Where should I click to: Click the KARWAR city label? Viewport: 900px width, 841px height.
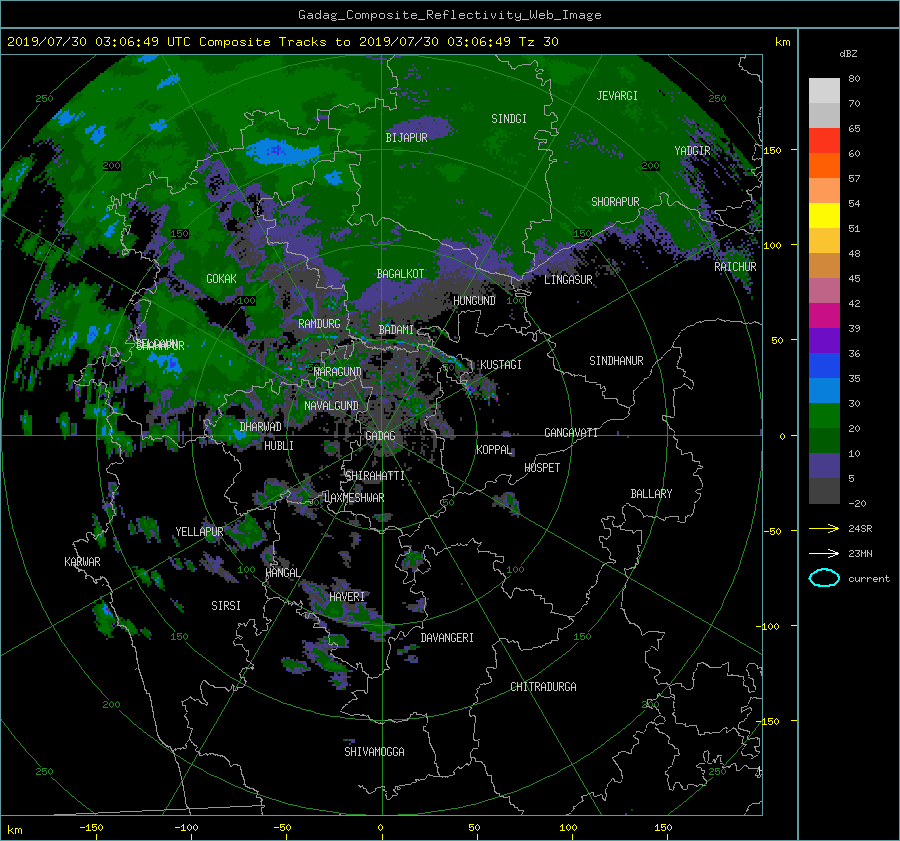tap(82, 562)
